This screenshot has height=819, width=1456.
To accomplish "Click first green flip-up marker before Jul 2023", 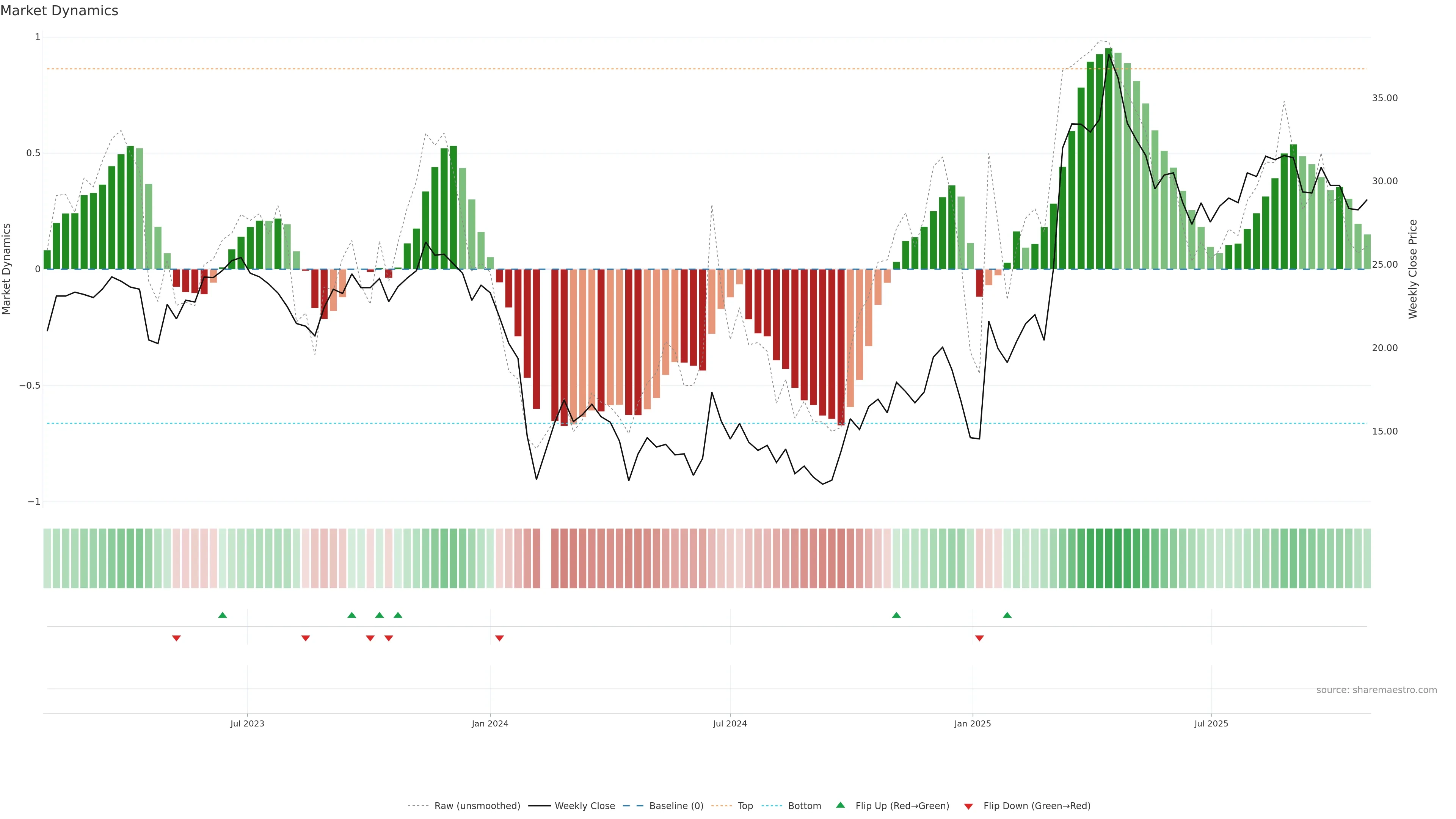I will [223, 615].
